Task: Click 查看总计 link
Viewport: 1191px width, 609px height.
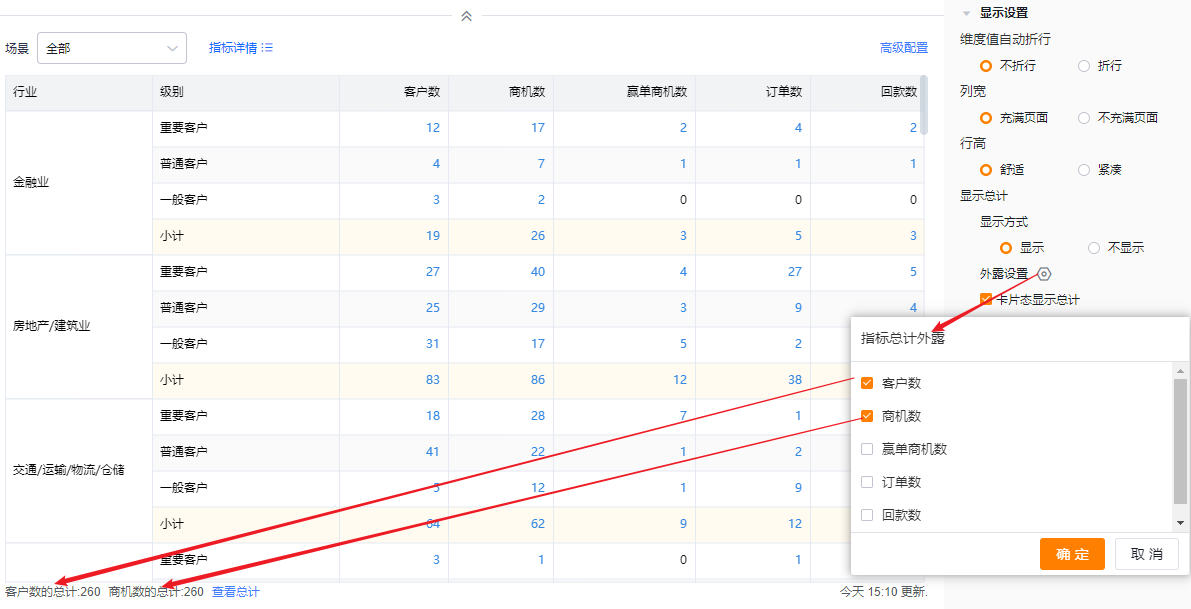Action: coord(236,592)
